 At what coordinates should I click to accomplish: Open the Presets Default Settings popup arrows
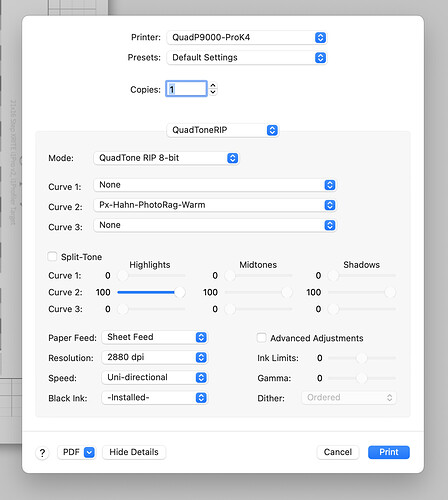[x=320, y=58]
